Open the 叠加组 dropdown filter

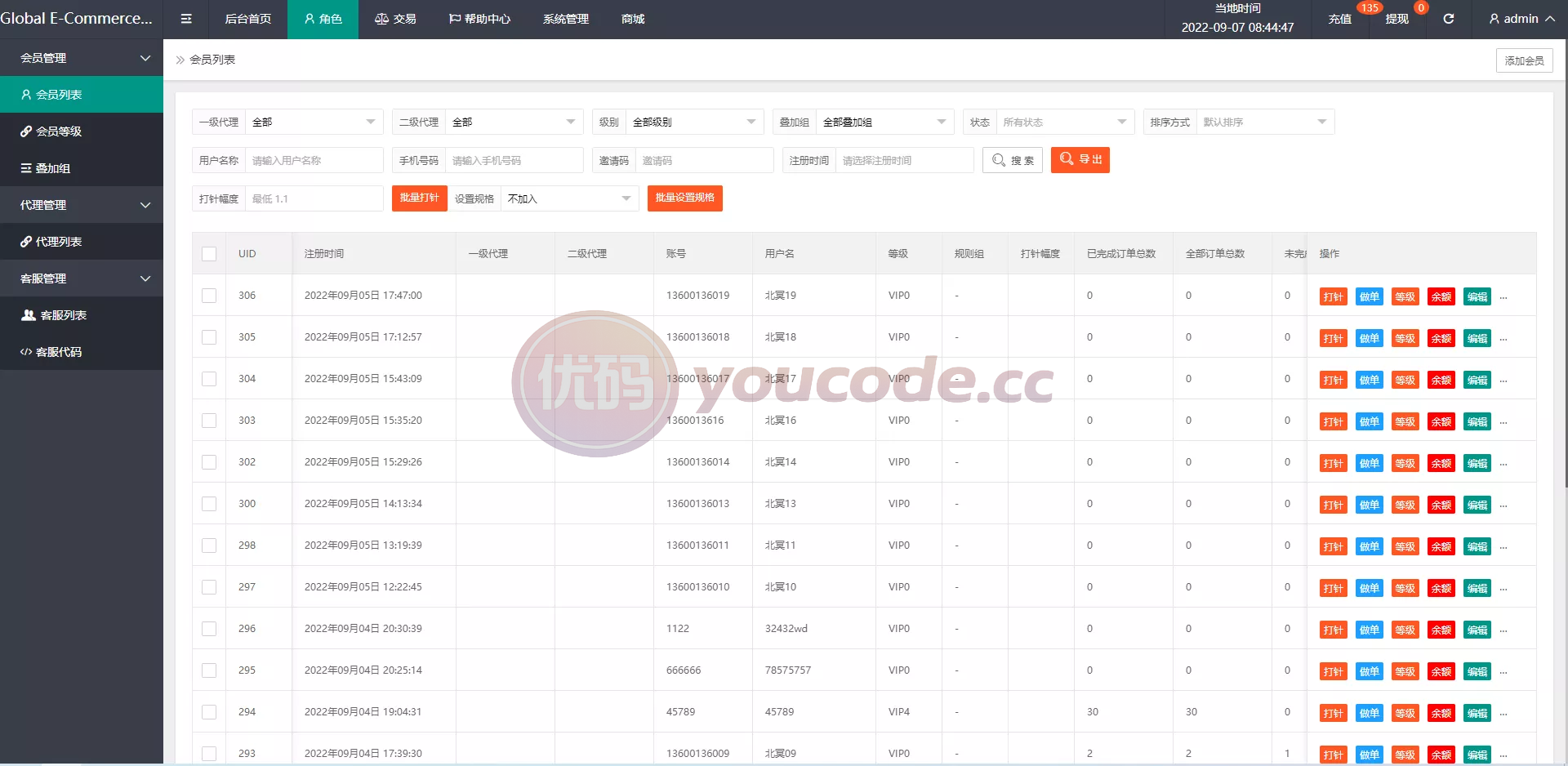pos(885,122)
